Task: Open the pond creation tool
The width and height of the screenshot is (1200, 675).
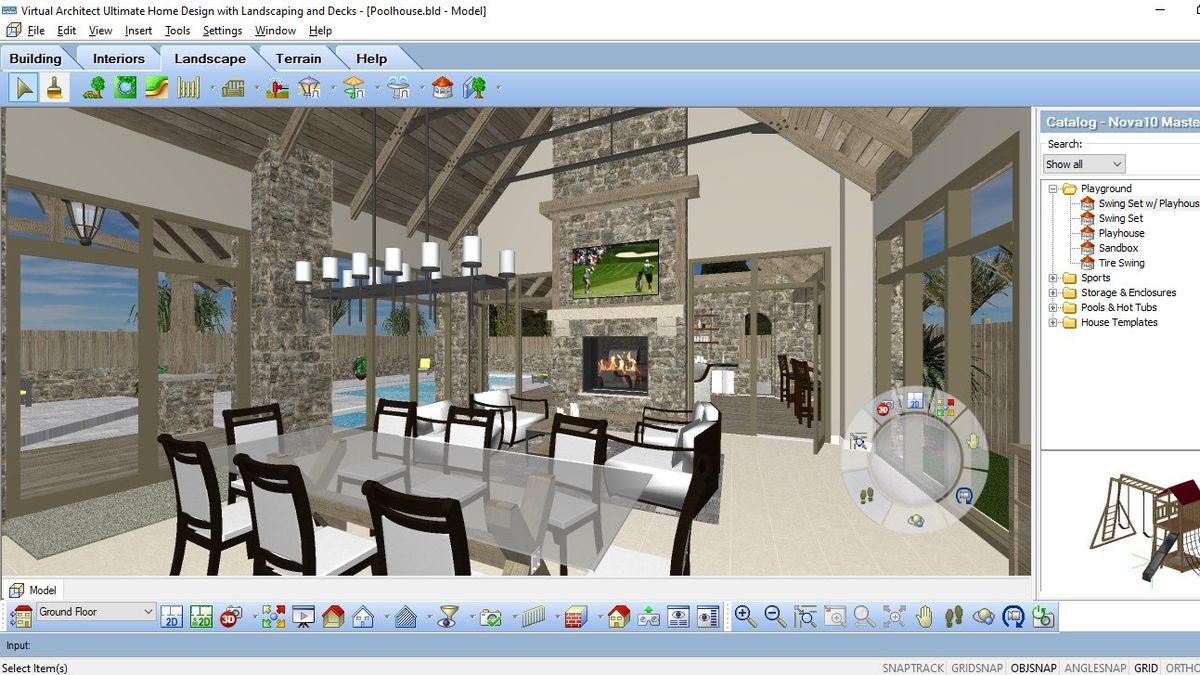Action: pyautogui.click(x=124, y=87)
